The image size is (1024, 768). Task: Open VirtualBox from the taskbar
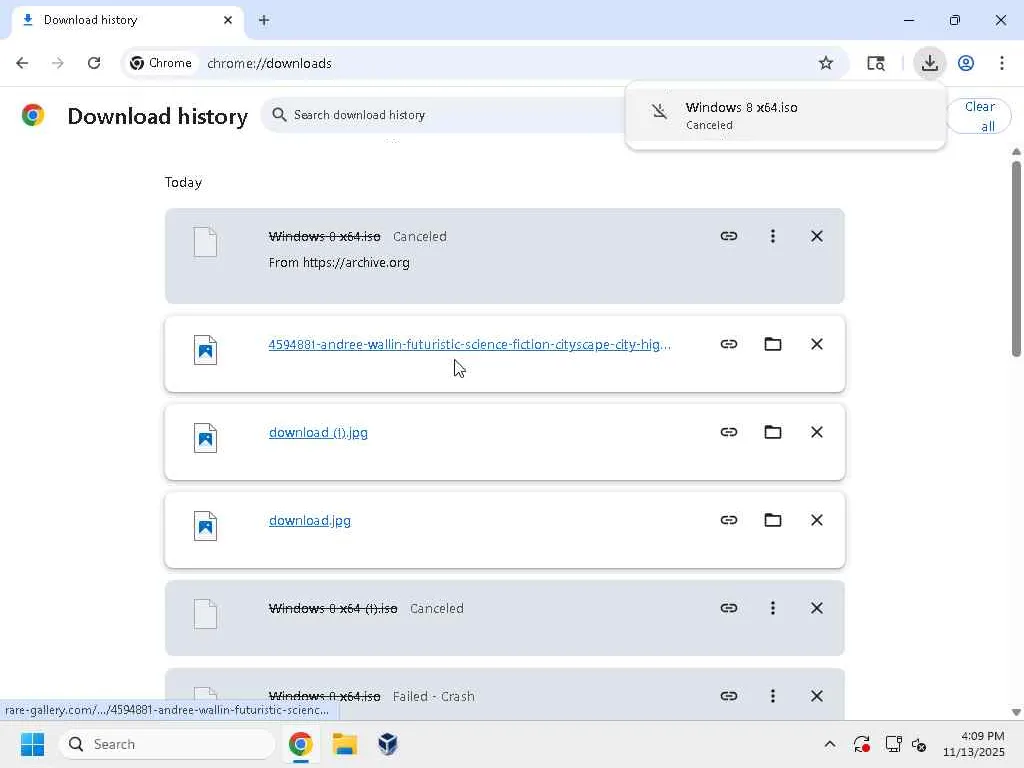point(388,744)
